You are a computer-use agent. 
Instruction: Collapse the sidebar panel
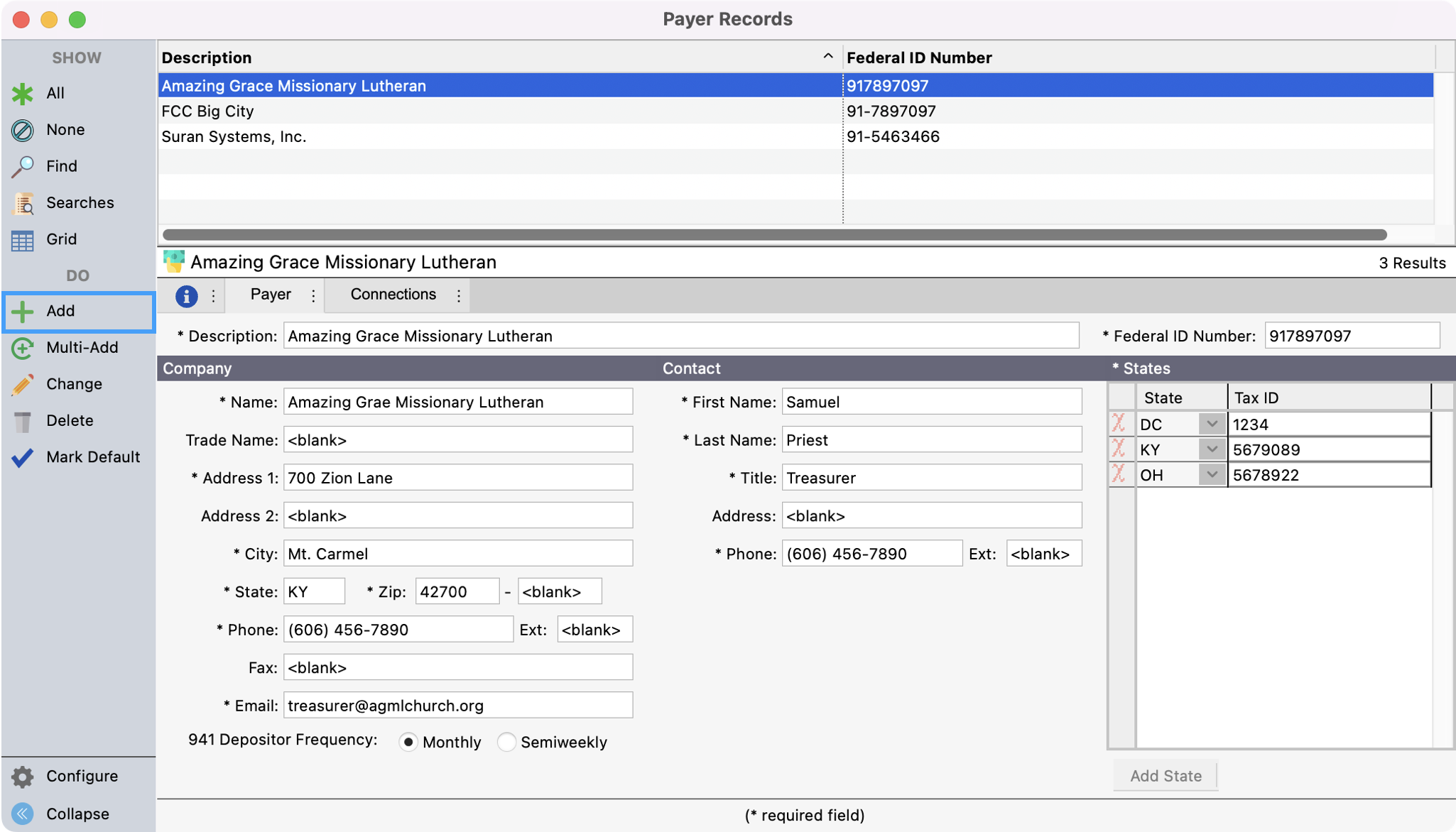[23, 814]
